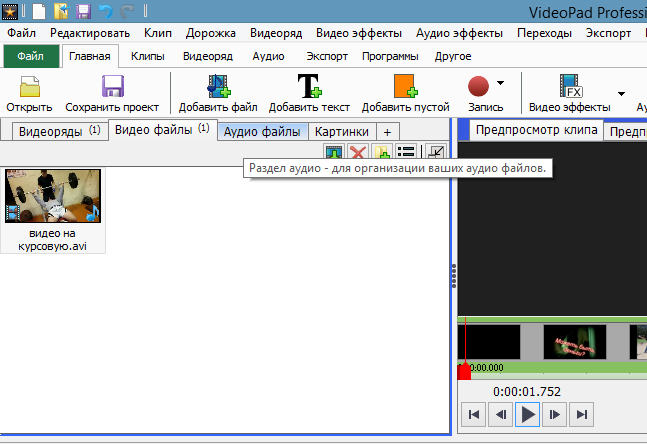Add a new bin tab with plus
Image resolution: width=647 pixels, height=444 pixels.
click(x=387, y=132)
